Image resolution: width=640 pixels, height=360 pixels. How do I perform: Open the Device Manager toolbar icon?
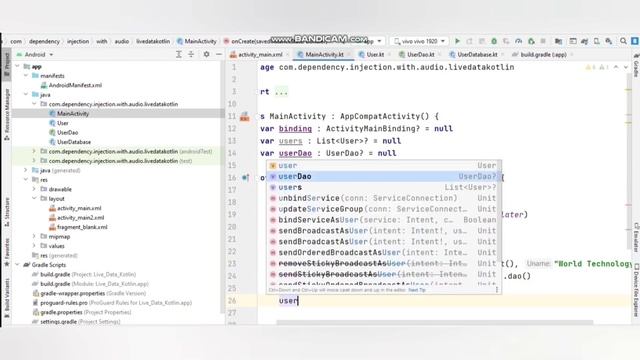[x=597, y=41]
